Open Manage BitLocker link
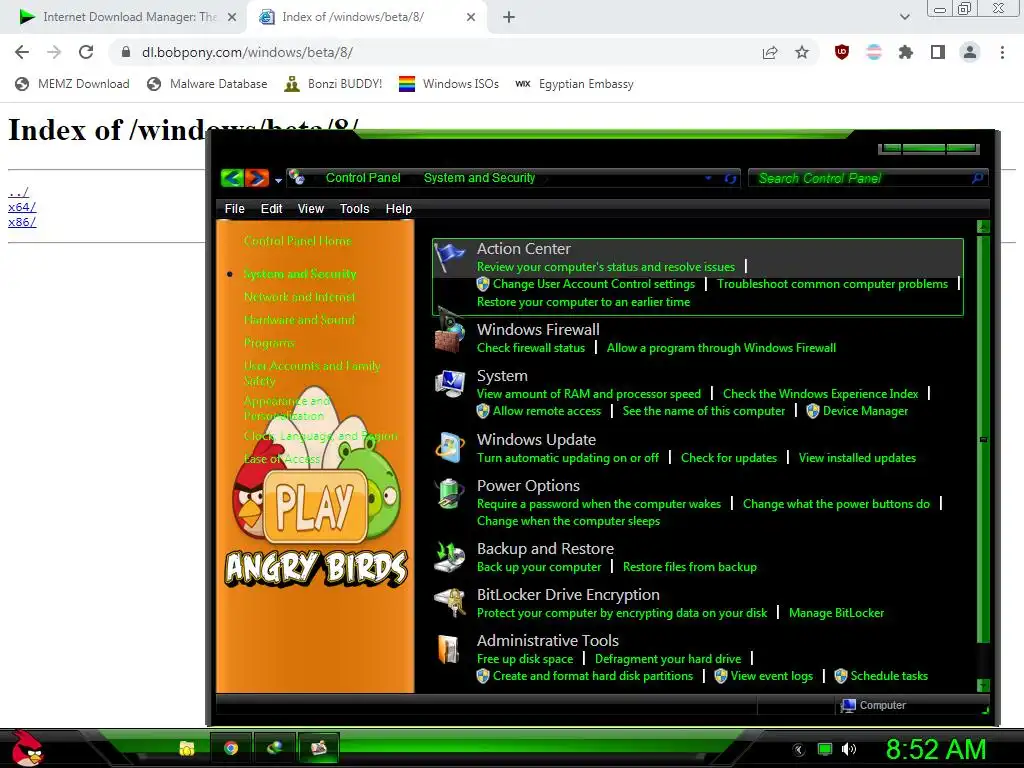Viewport: 1024px width, 768px height. click(837, 613)
